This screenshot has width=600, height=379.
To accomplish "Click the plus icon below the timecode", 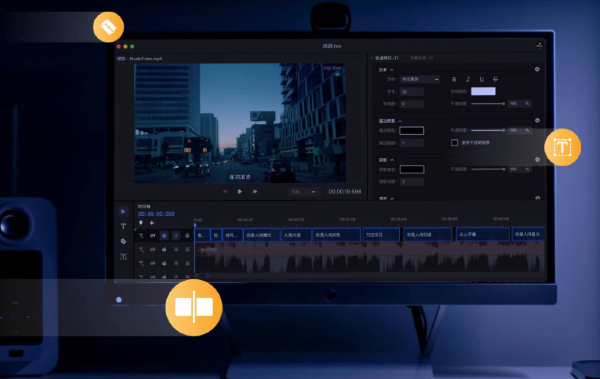I will pyautogui.click(x=152, y=223).
